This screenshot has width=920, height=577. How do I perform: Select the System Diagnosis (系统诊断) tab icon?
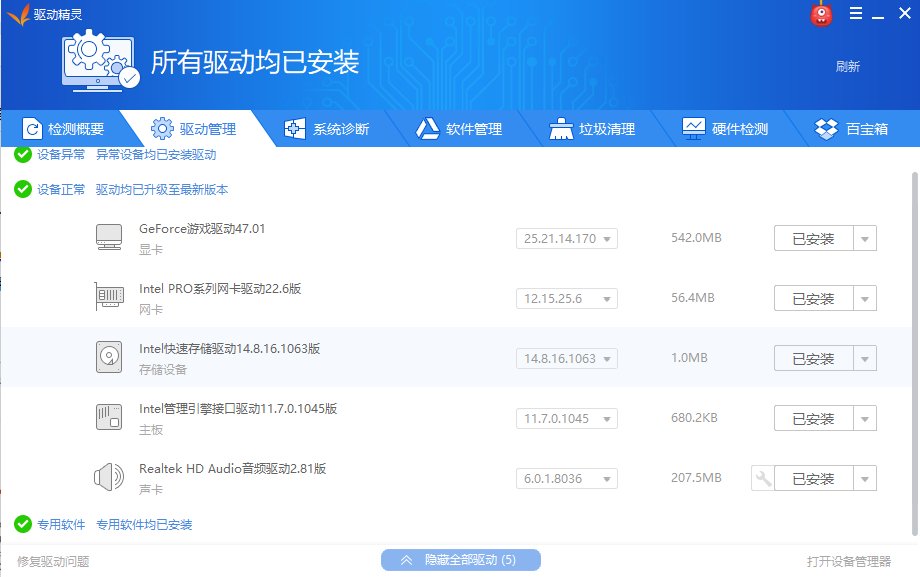click(x=294, y=128)
